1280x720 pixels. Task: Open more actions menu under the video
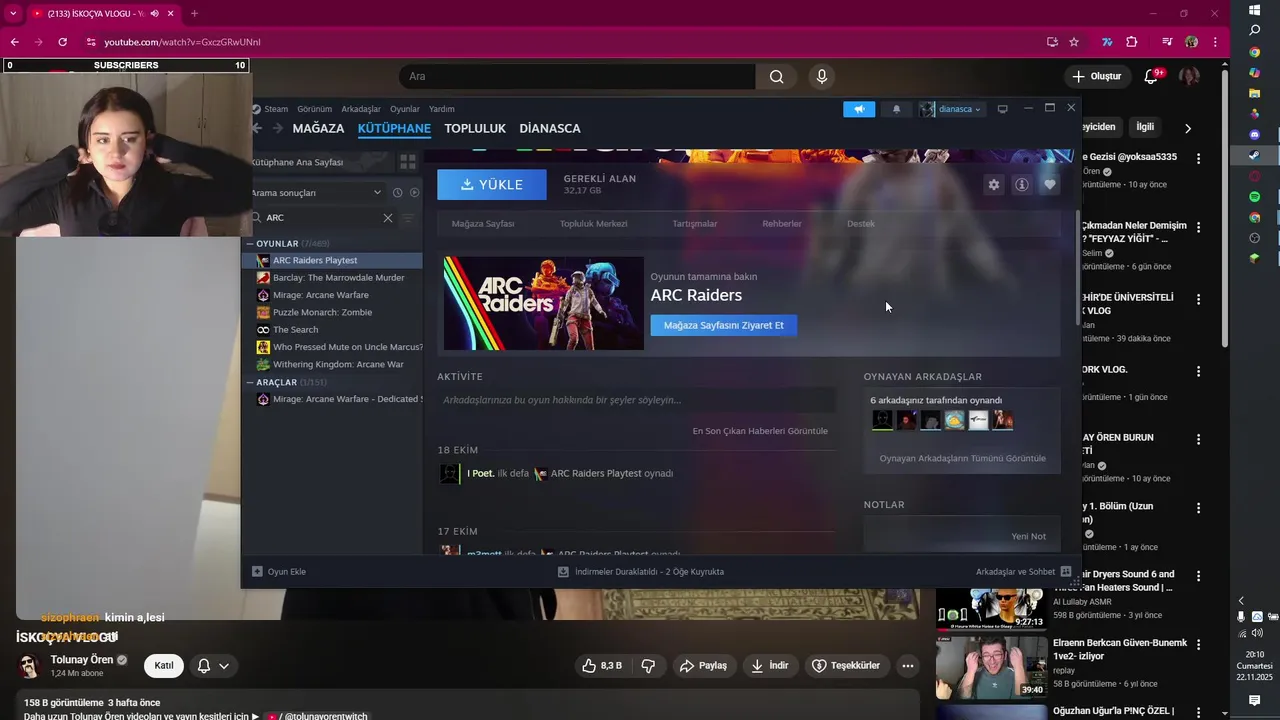tap(908, 666)
